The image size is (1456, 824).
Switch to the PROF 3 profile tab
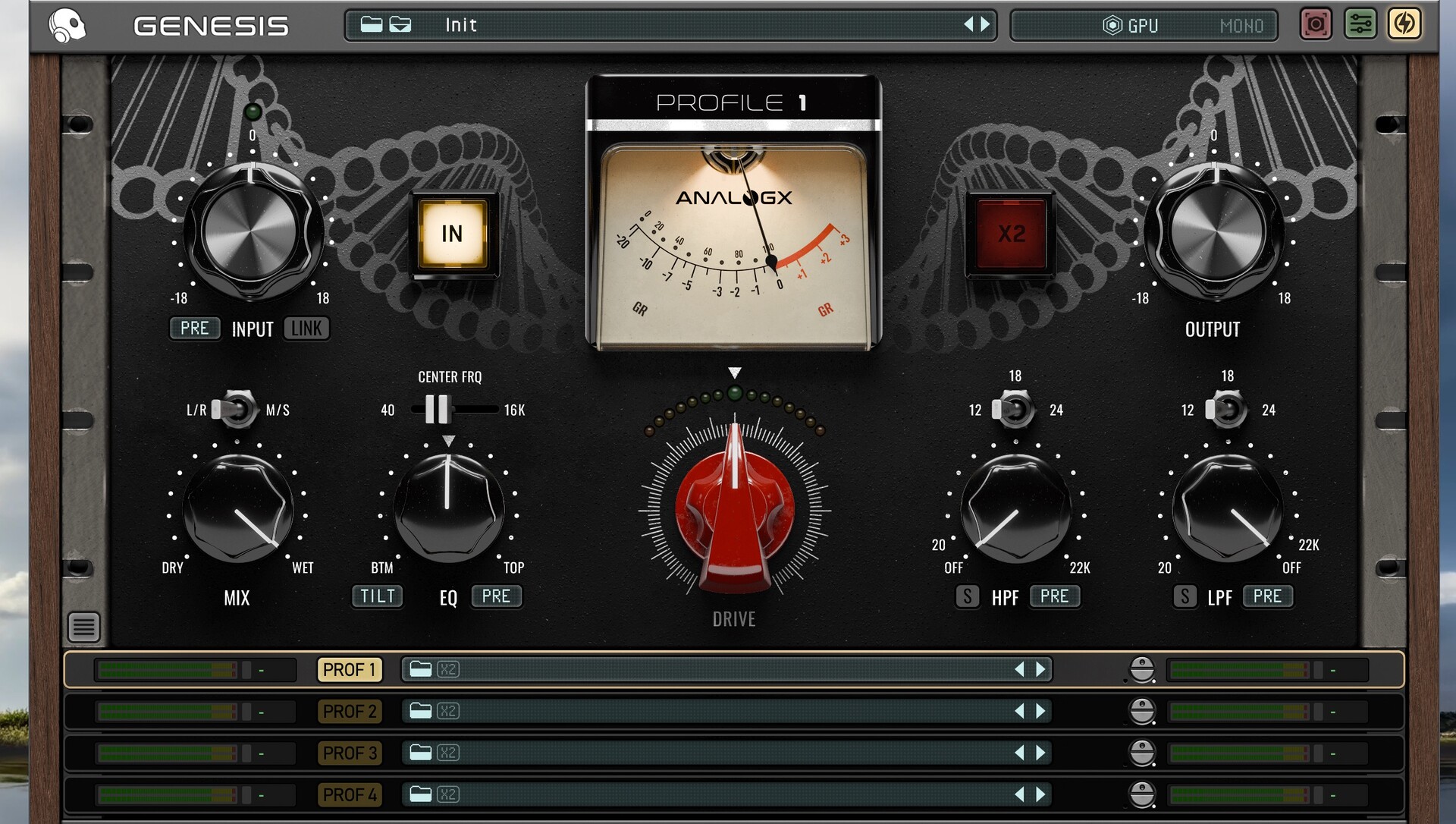350,753
